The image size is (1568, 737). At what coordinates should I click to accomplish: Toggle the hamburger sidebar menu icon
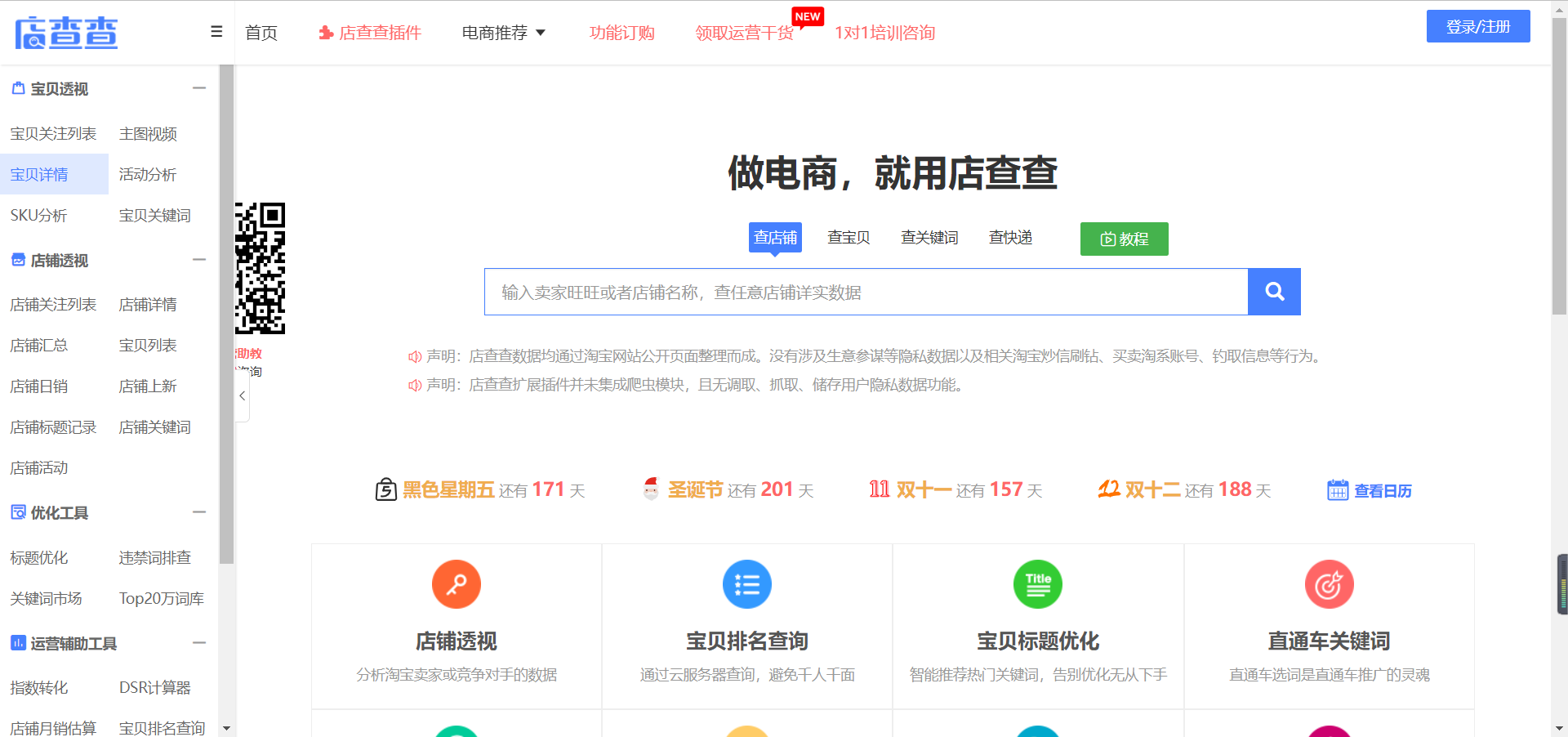pos(216,32)
